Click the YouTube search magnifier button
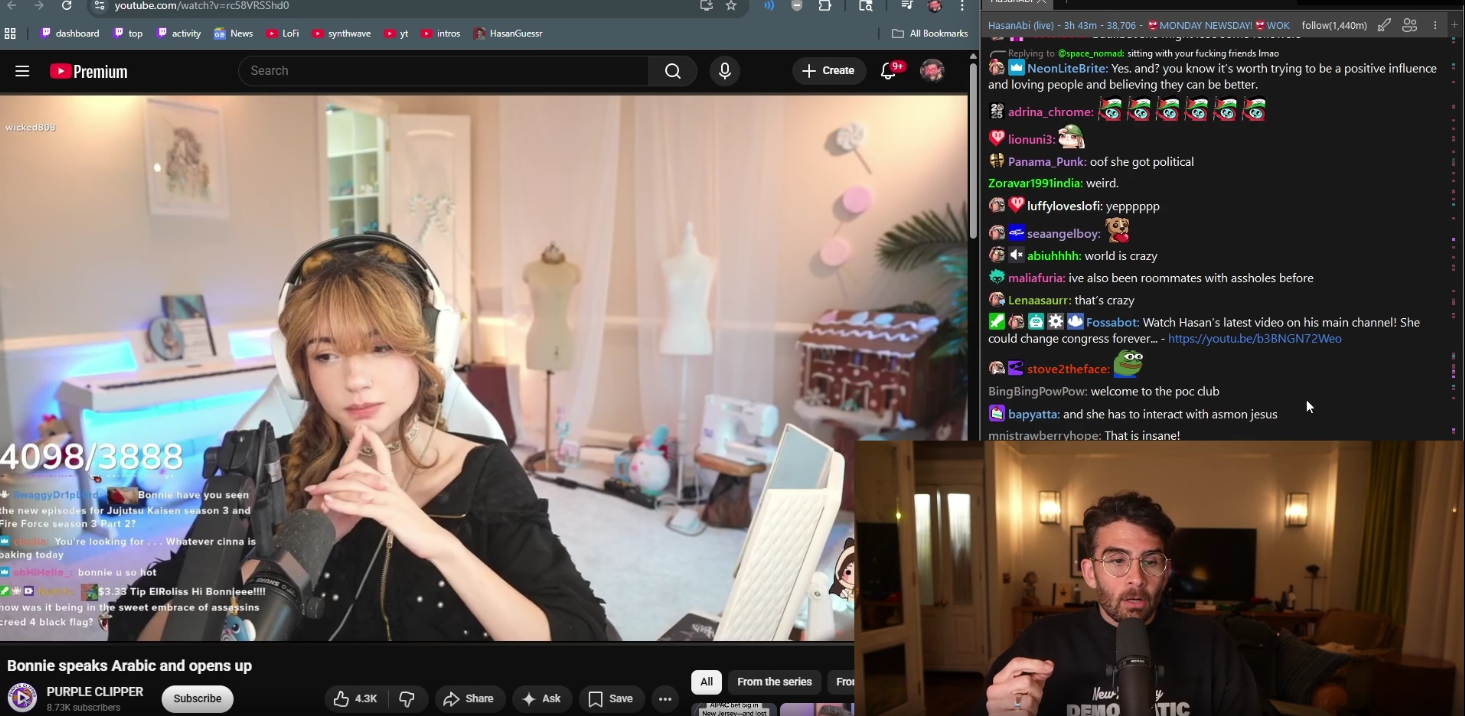Image resolution: width=1465 pixels, height=716 pixels. (x=673, y=71)
